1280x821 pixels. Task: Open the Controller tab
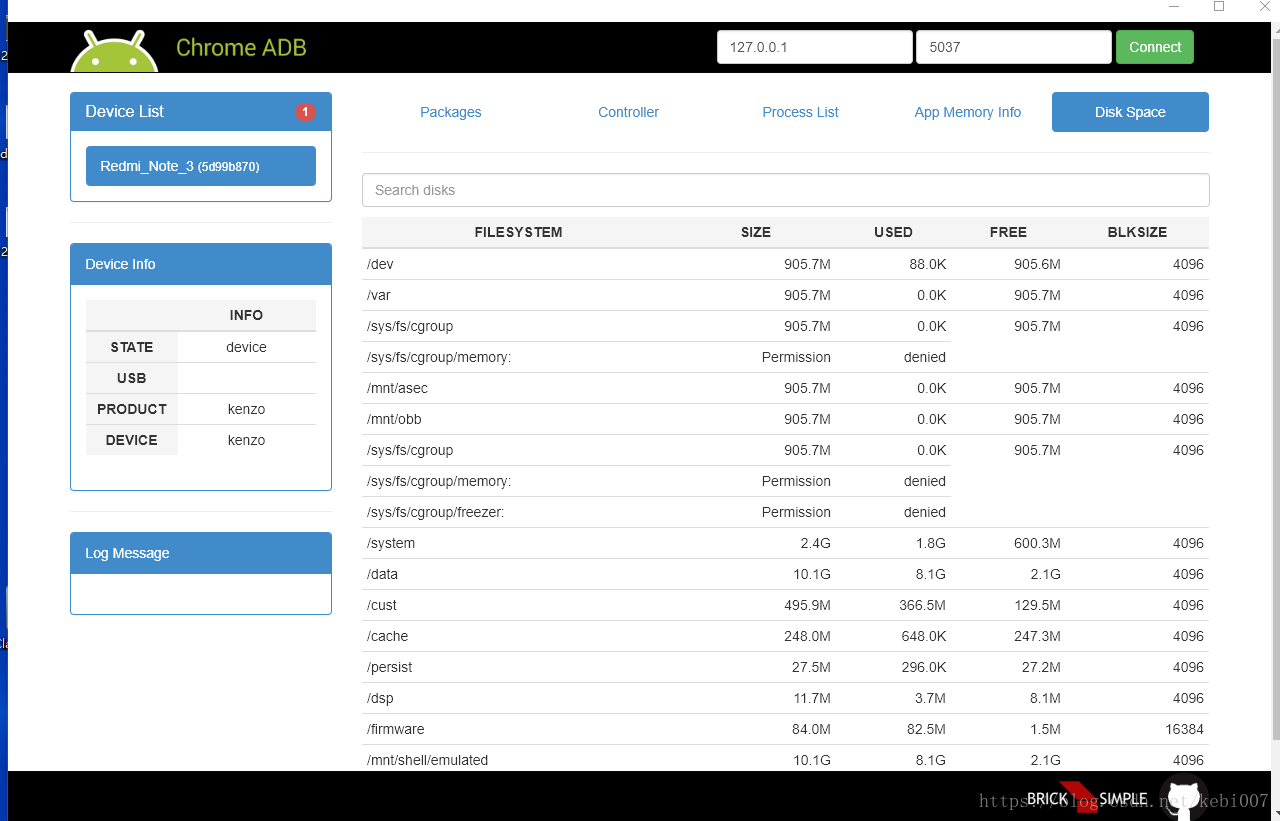pos(628,112)
